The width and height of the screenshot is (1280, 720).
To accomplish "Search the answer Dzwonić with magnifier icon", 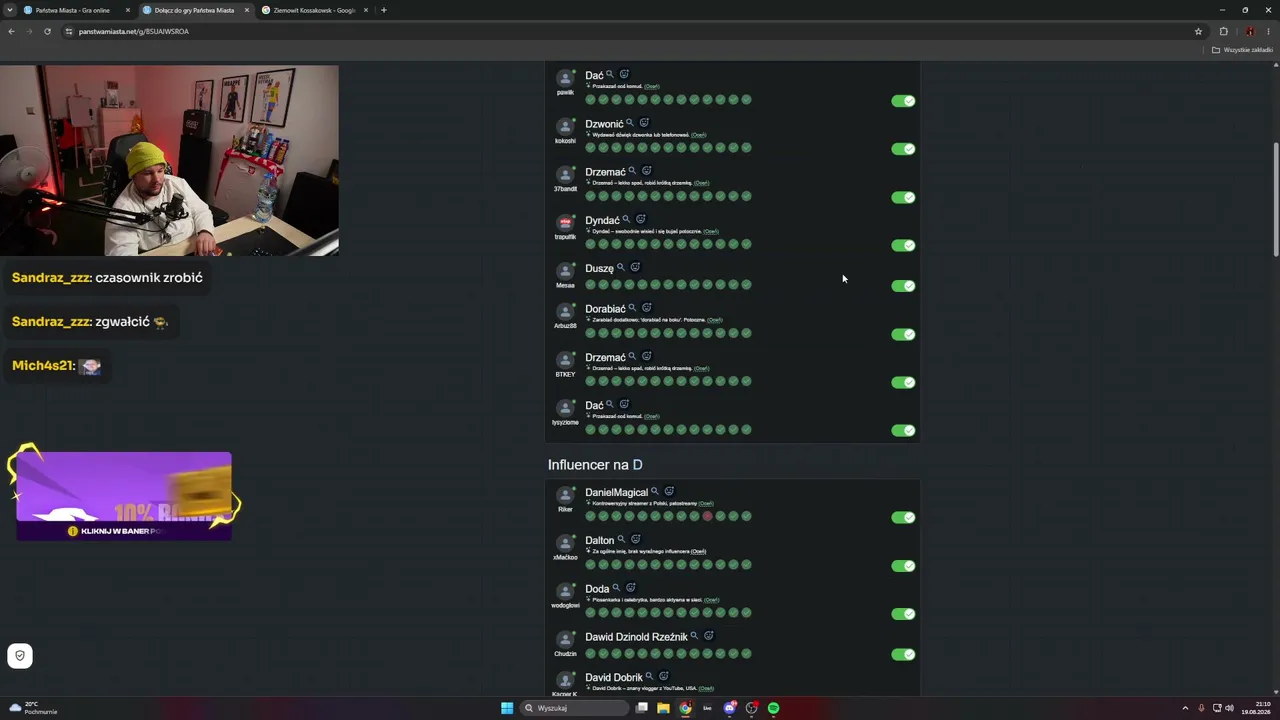I will pyautogui.click(x=630, y=123).
